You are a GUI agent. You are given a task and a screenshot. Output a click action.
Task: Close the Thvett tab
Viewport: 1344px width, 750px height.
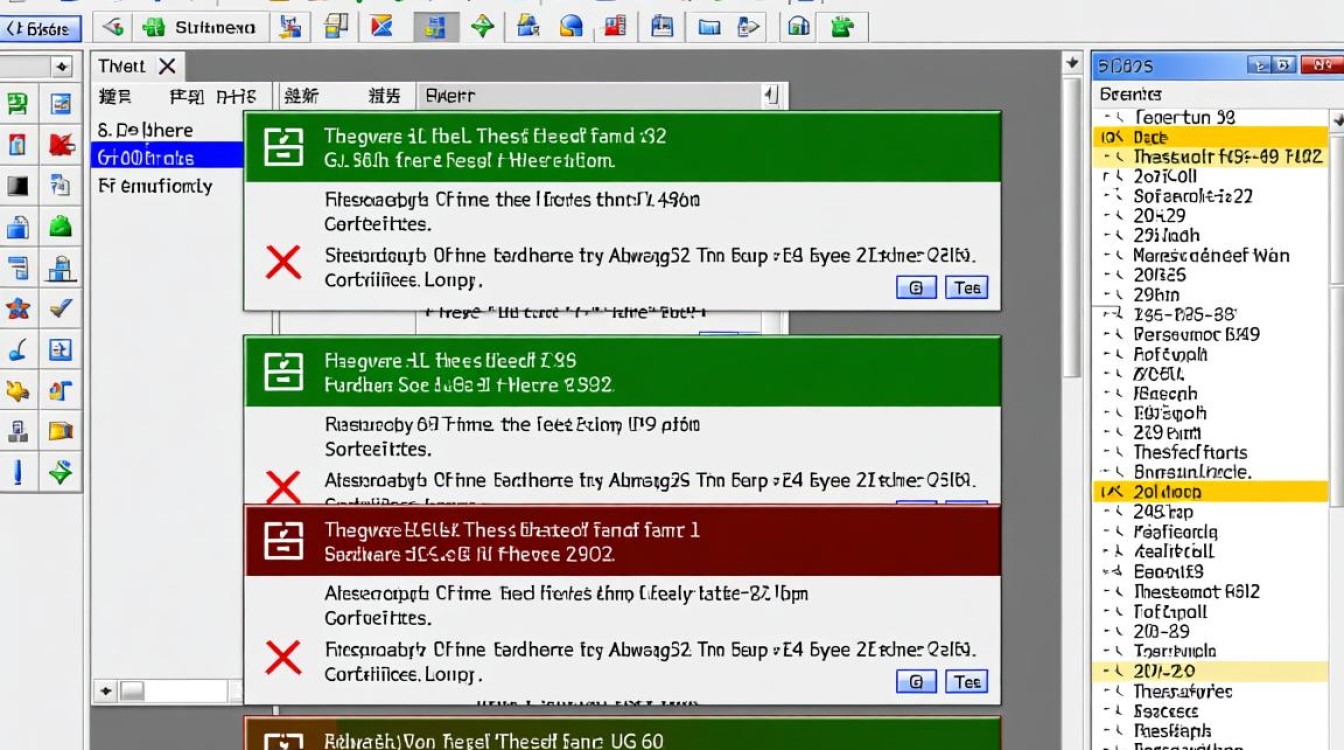[167, 66]
